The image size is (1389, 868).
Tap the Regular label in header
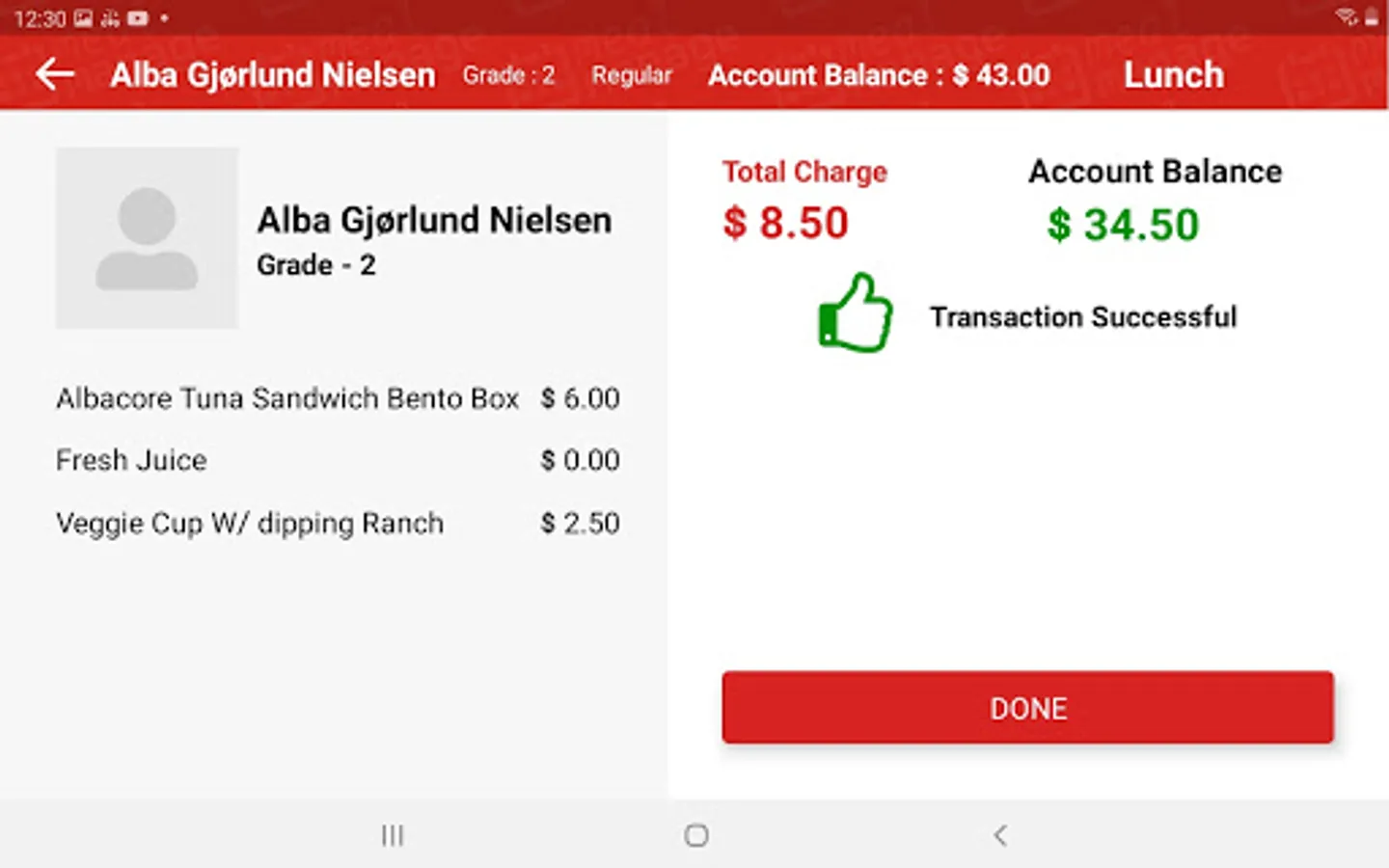(631, 75)
